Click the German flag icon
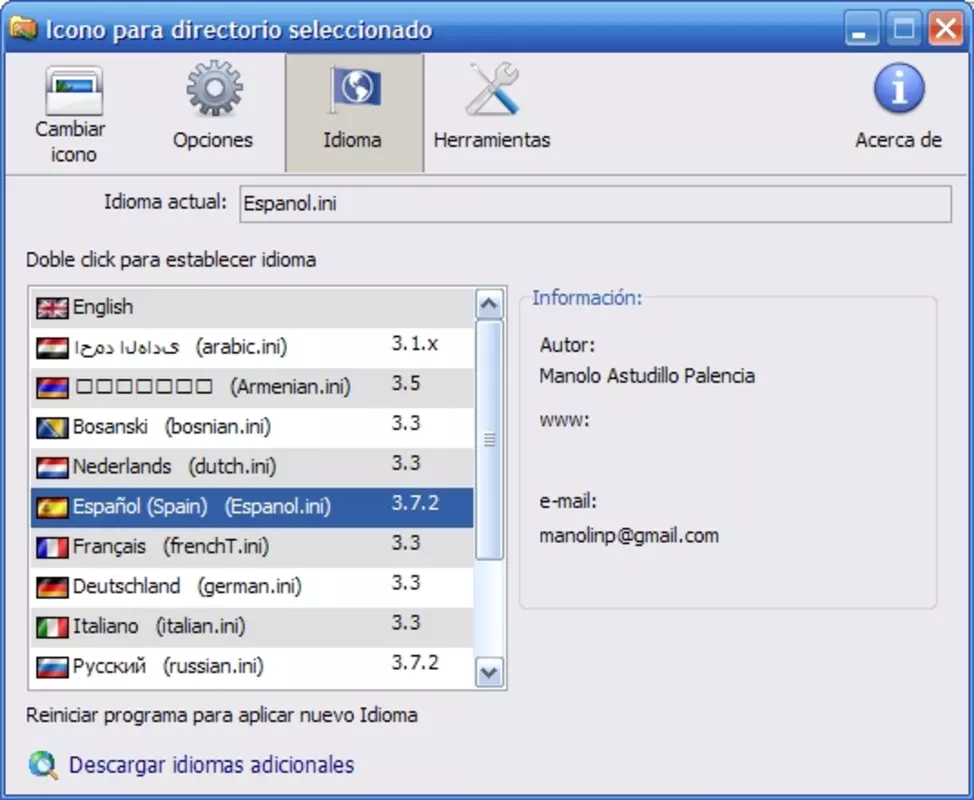Screen dimensions: 974x800 (52, 587)
